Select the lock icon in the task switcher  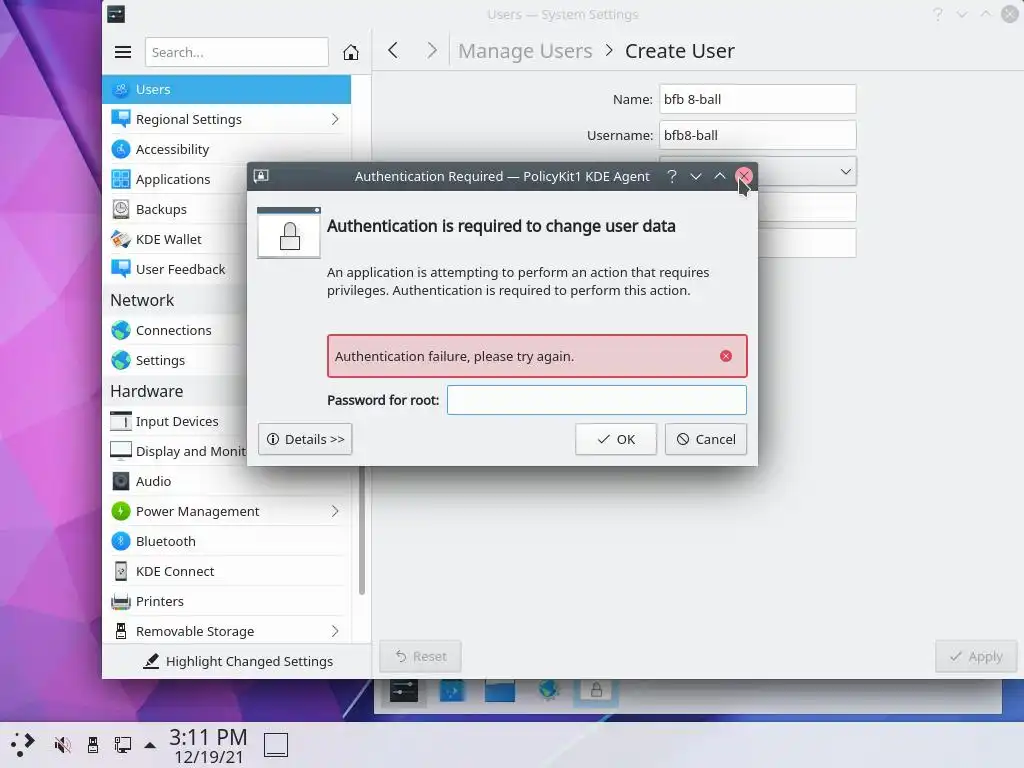click(596, 690)
